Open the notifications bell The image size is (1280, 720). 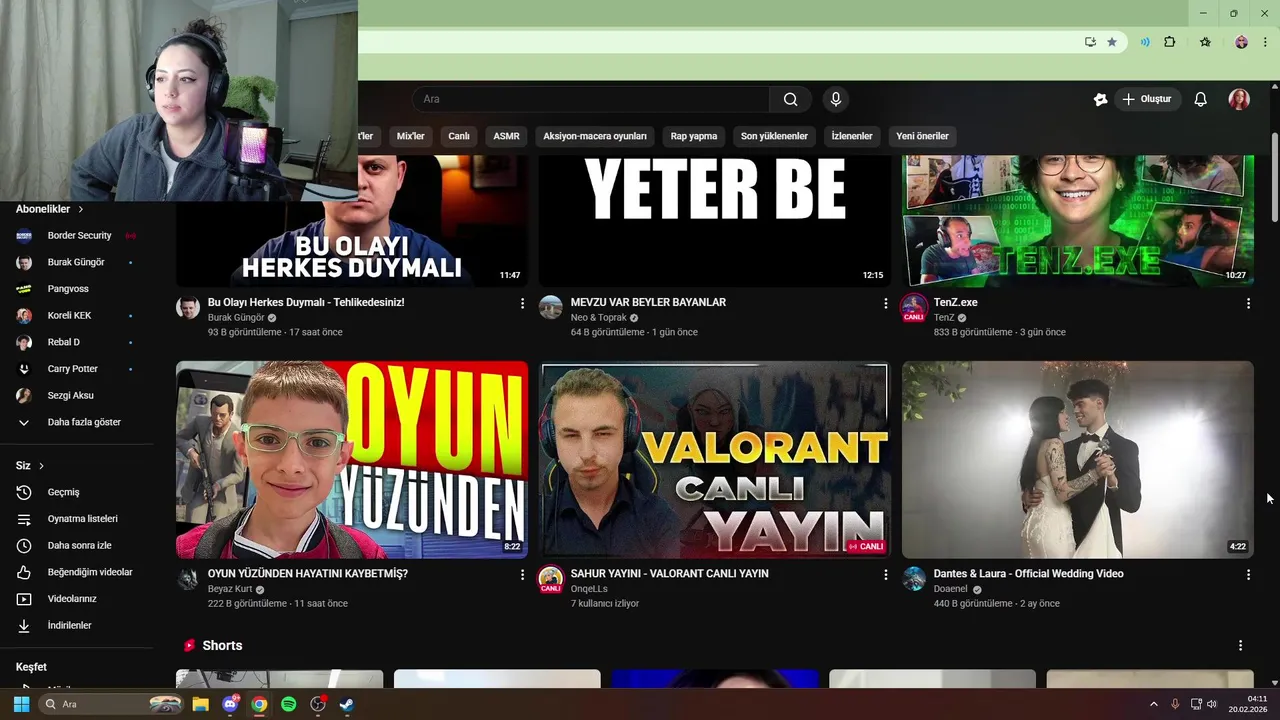(1201, 99)
